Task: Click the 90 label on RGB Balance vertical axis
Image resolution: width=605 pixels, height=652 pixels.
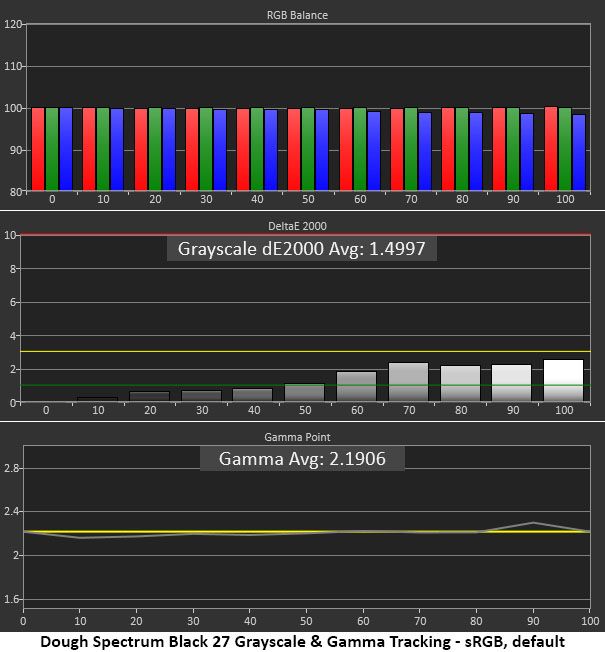Action: [x=16, y=150]
